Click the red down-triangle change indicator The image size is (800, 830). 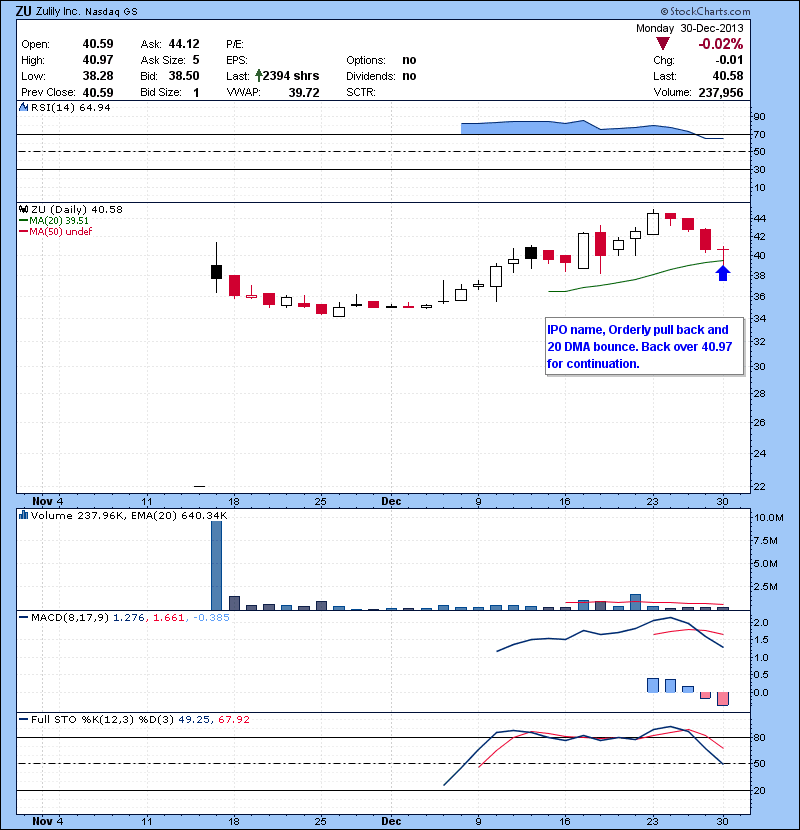click(662, 43)
